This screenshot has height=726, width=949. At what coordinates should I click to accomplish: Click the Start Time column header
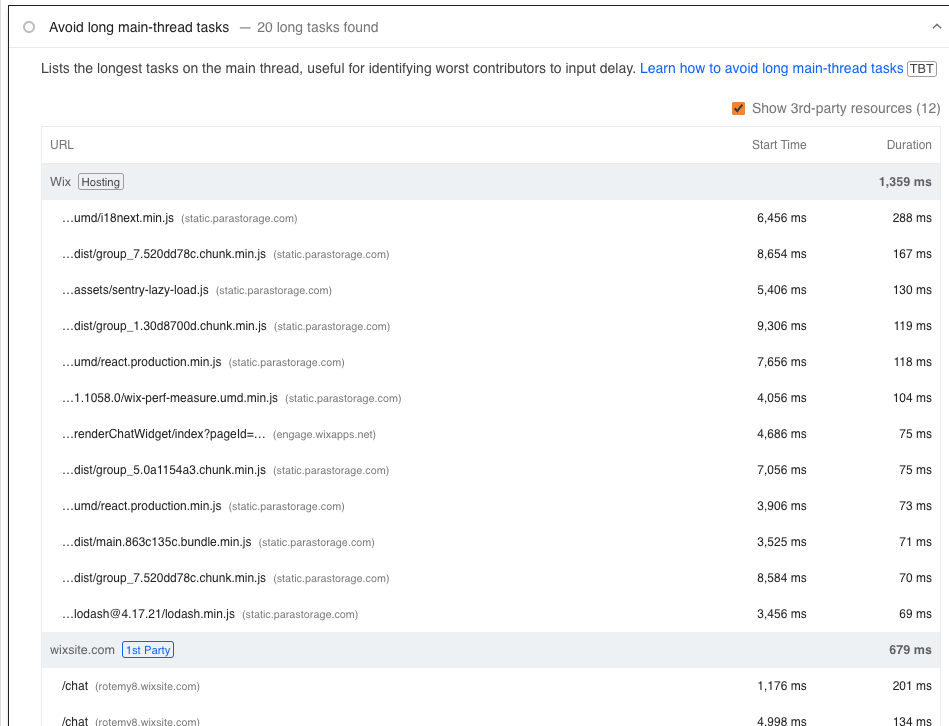tap(778, 144)
